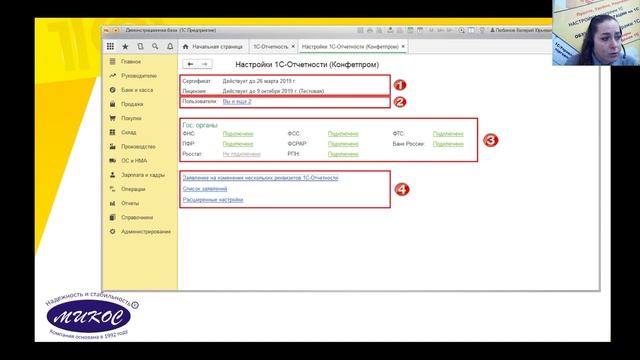Open the History icon in the tools panel
The width and height of the screenshot is (640, 360).
140,47
